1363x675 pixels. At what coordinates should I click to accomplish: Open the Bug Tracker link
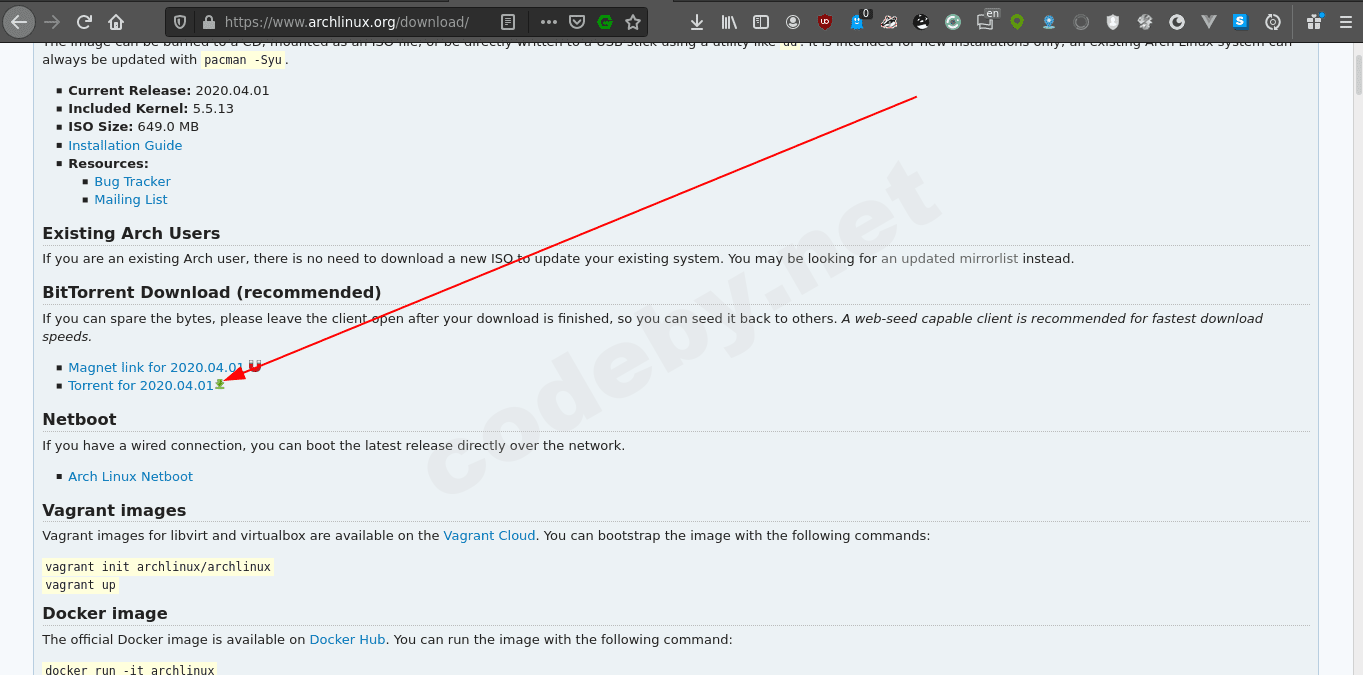pyautogui.click(x=132, y=181)
